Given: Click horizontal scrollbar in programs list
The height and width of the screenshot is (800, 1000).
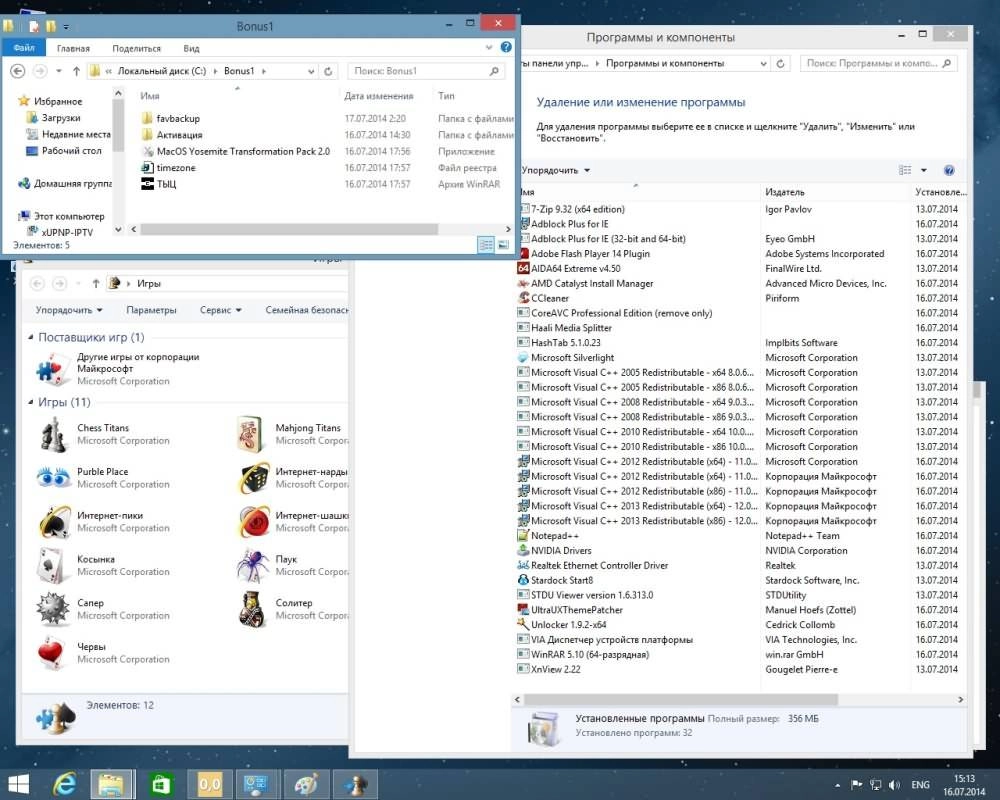Looking at the screenshot, I should tap(680, 700).
